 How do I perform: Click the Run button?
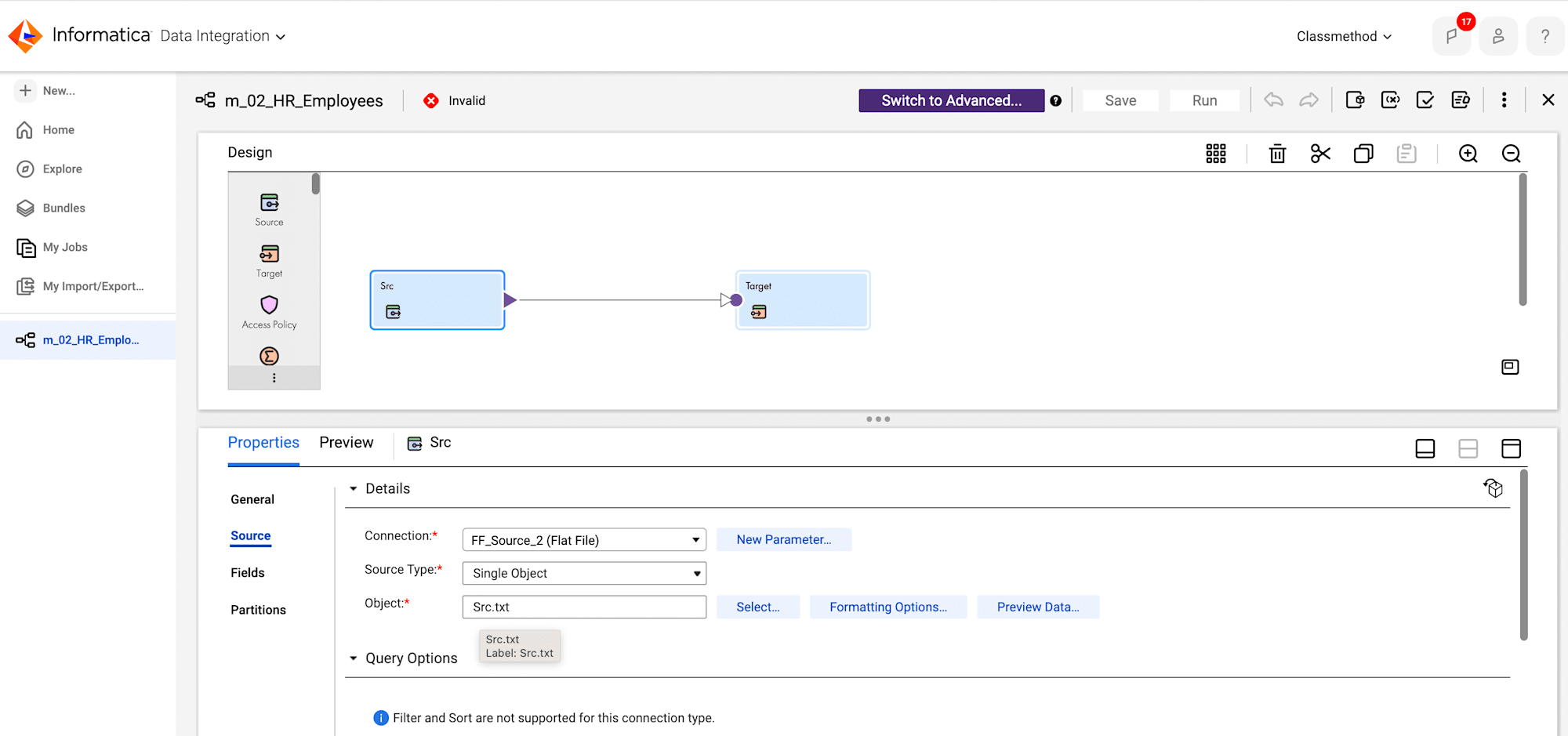tap(1204, 100)
